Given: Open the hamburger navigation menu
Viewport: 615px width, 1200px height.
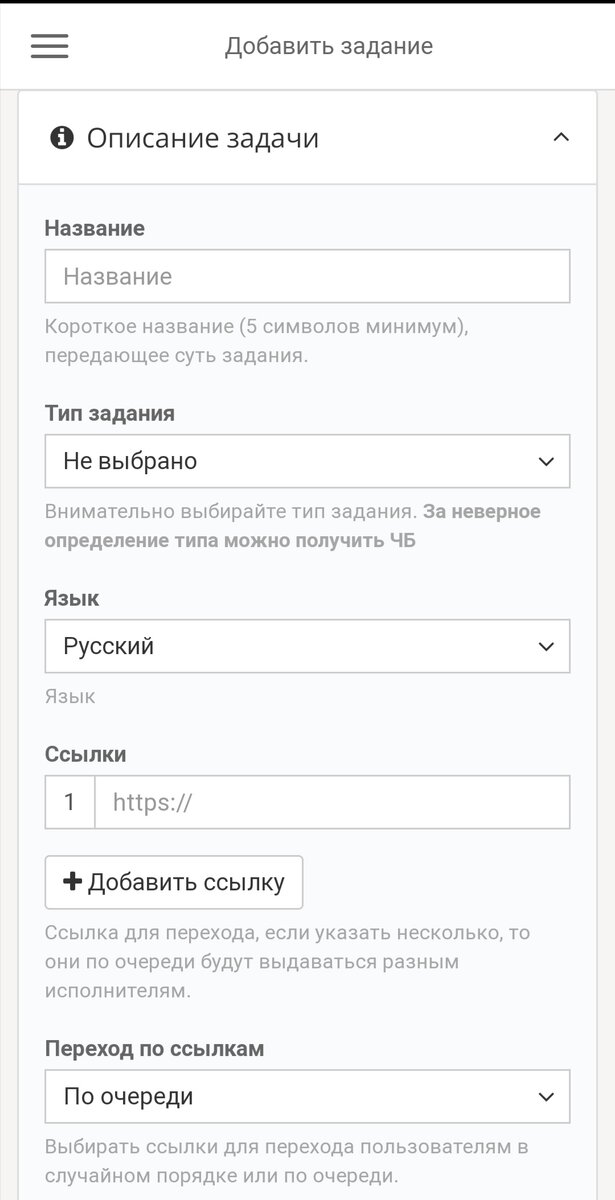Looking at the screenshot, I should tap(49, 46).
